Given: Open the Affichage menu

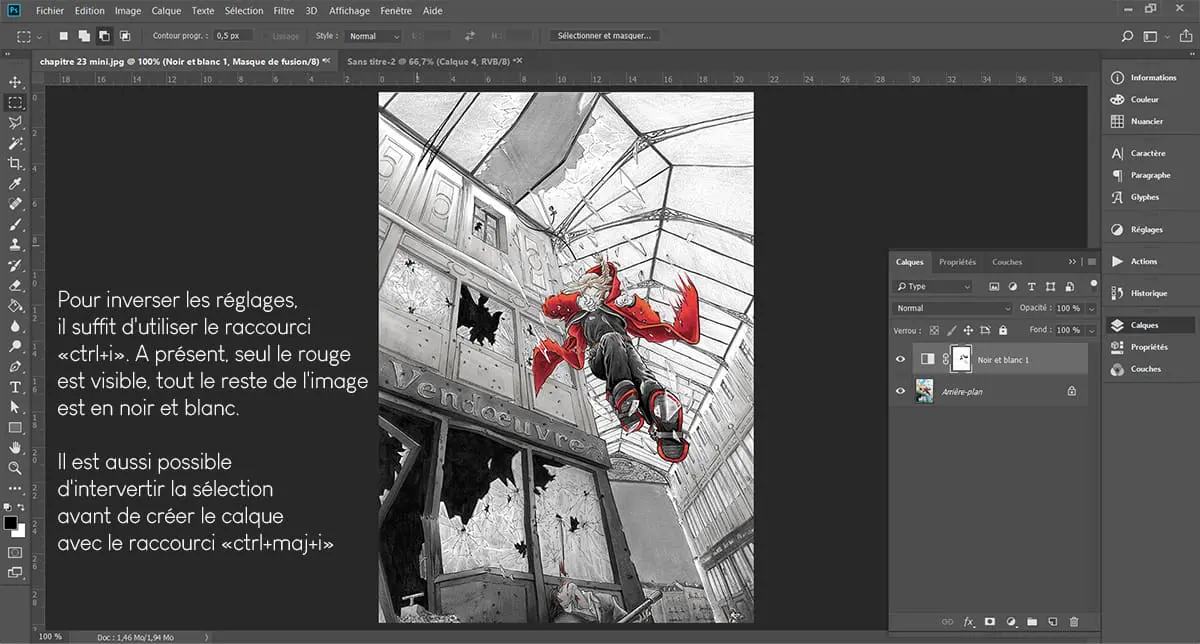Looking at the screenshot, I should (x=350, y=10).
